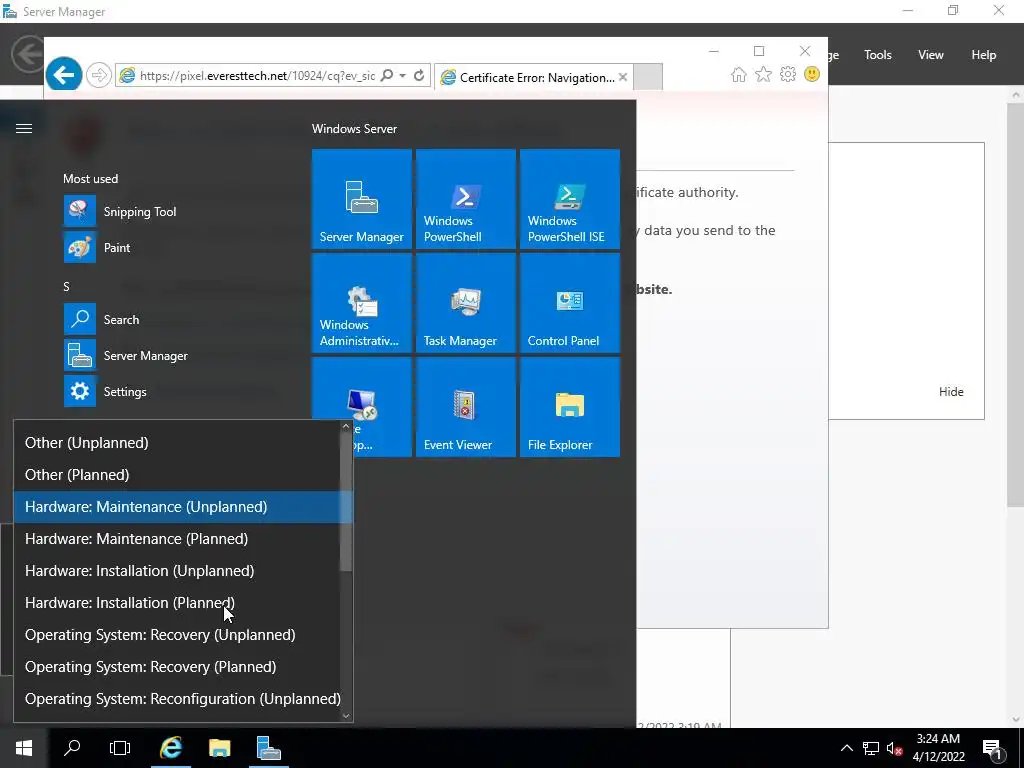This screenshot has width=1024, height=768.
Task: Click the Internet Explorer address bar URL
Action: [257, 76]
